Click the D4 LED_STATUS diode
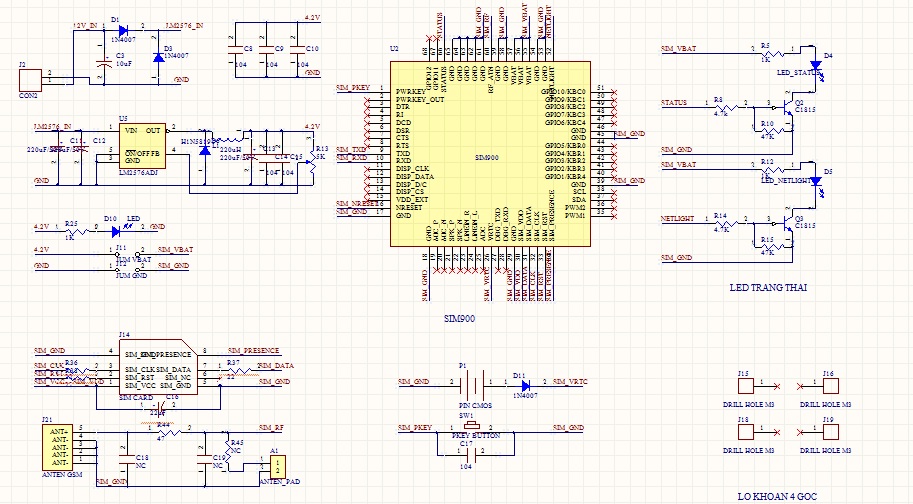913x504 pixels. coord(816,65)
